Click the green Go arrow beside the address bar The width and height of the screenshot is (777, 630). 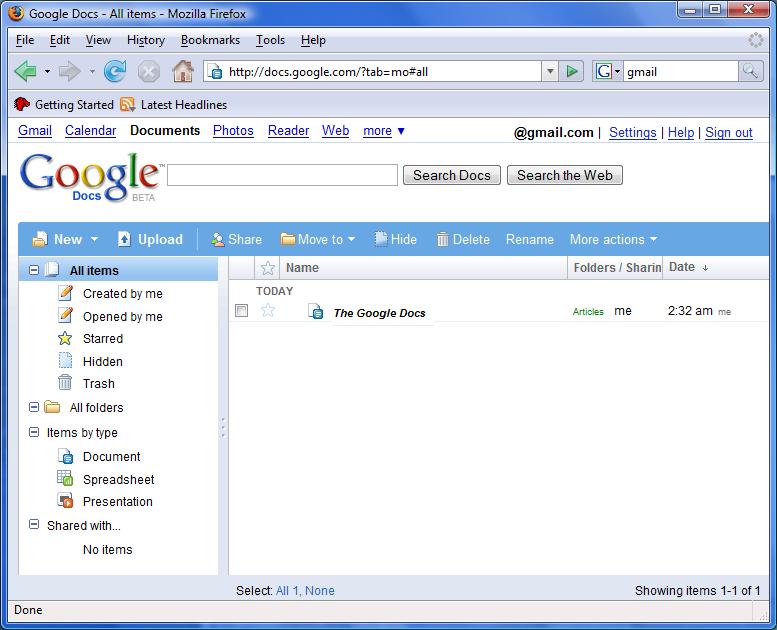click(572, 71)
